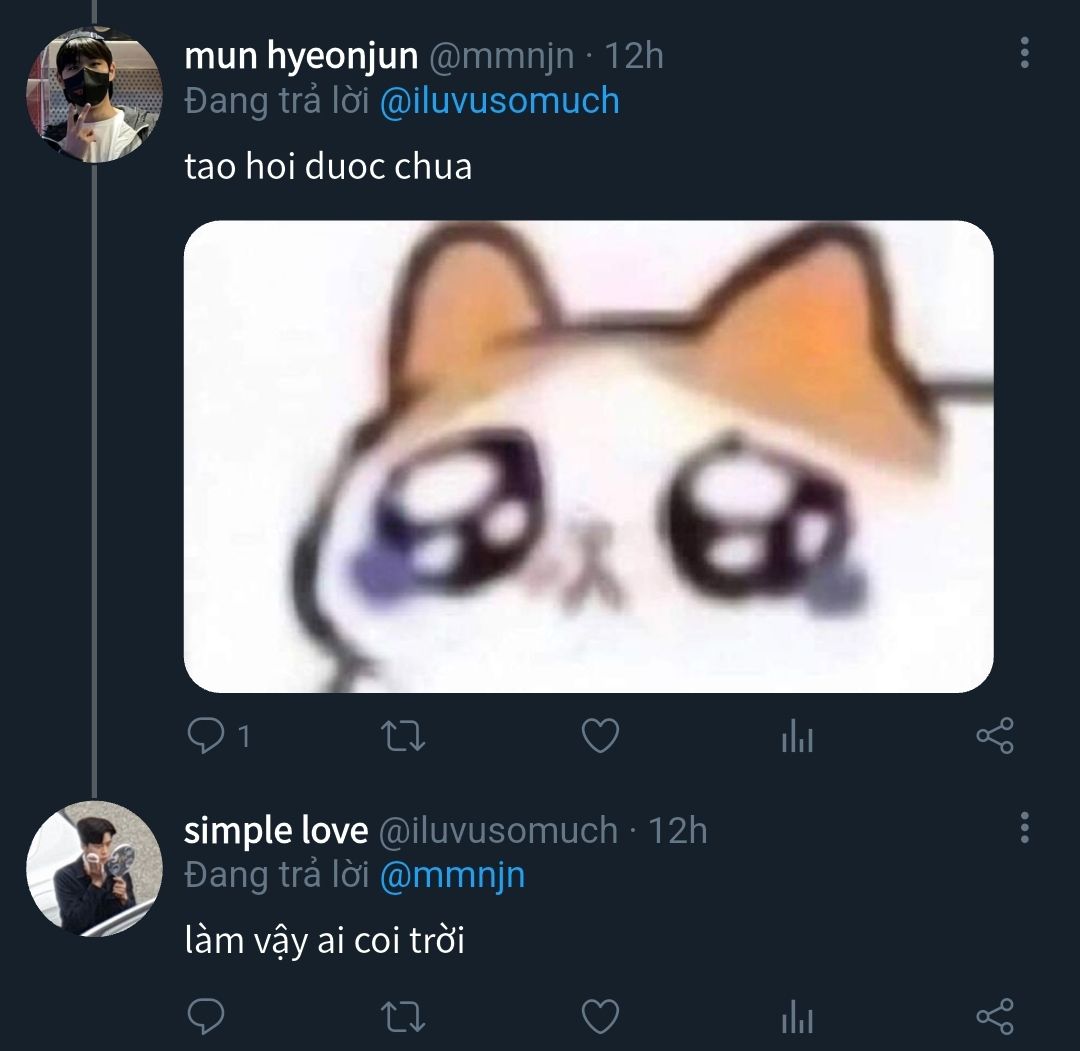Viewport: 1080px width, 1051px height.
Task: Reply to mun hyeonjun's tweet
Action: (207, 737)
